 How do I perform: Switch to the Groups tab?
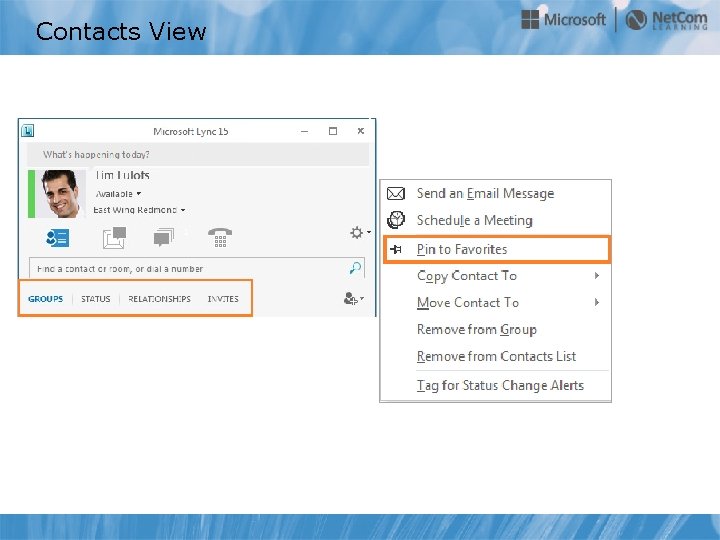[x=45, y=299]
